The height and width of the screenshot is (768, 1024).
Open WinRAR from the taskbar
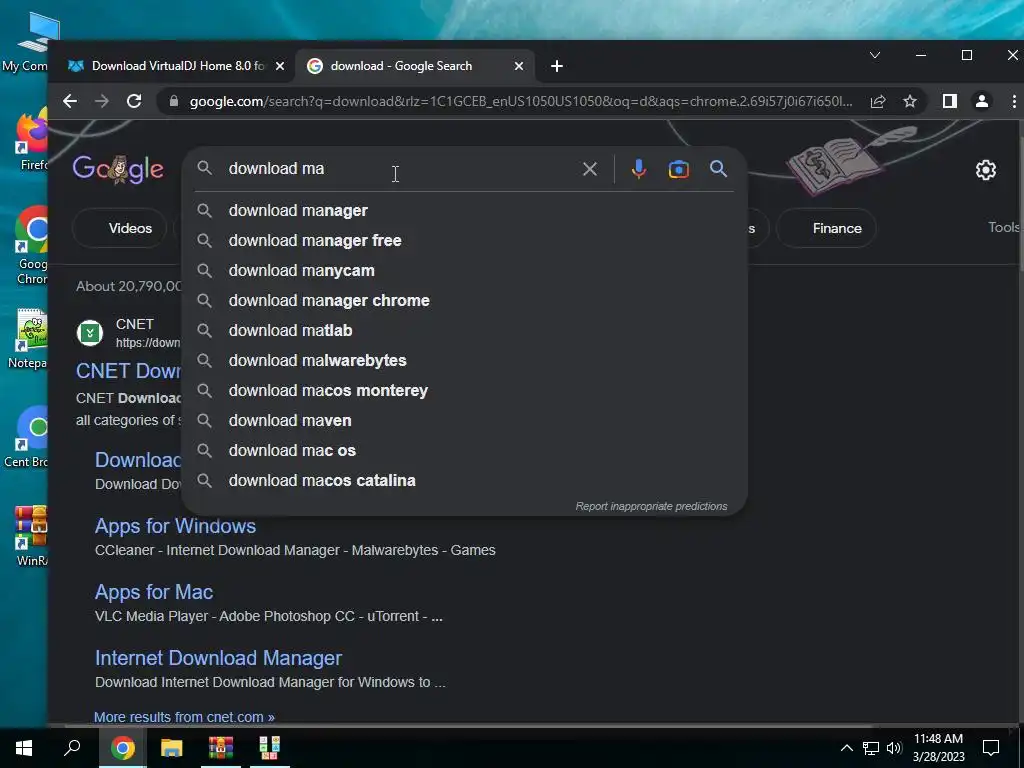(221, 748)
